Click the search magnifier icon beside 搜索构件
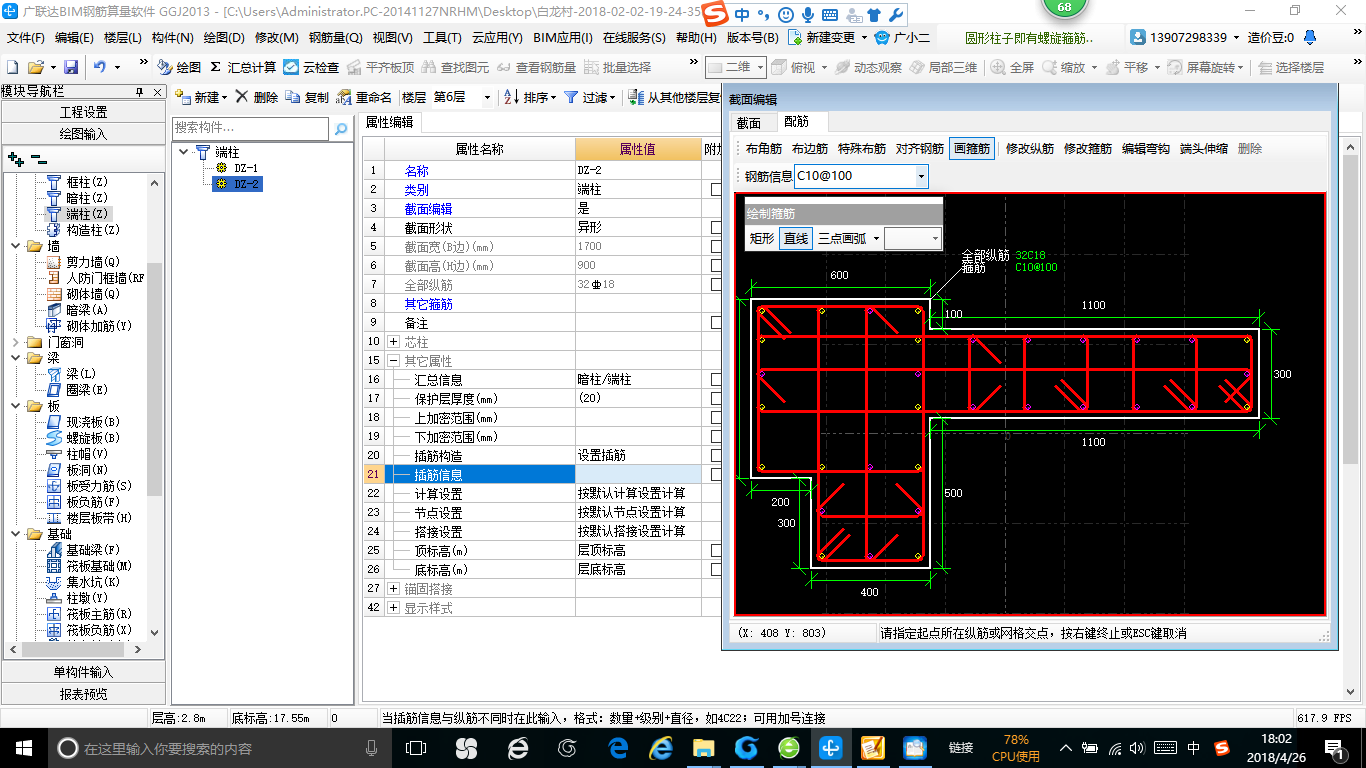This screenshot has height=768, width=1366. click(x=340, y=129)
